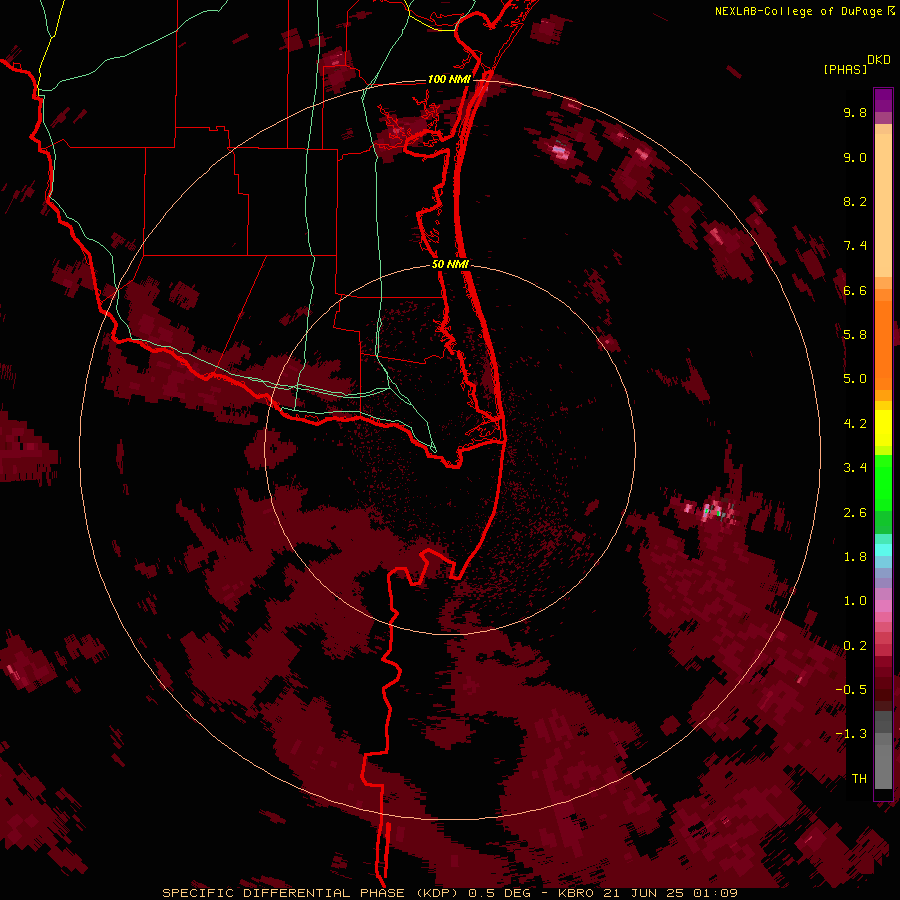
Task: Click the 7.4 color scale label
Action: coord(855,246)
